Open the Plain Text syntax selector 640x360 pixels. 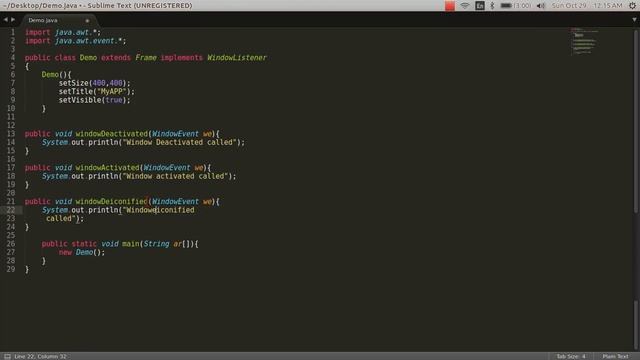616,356
